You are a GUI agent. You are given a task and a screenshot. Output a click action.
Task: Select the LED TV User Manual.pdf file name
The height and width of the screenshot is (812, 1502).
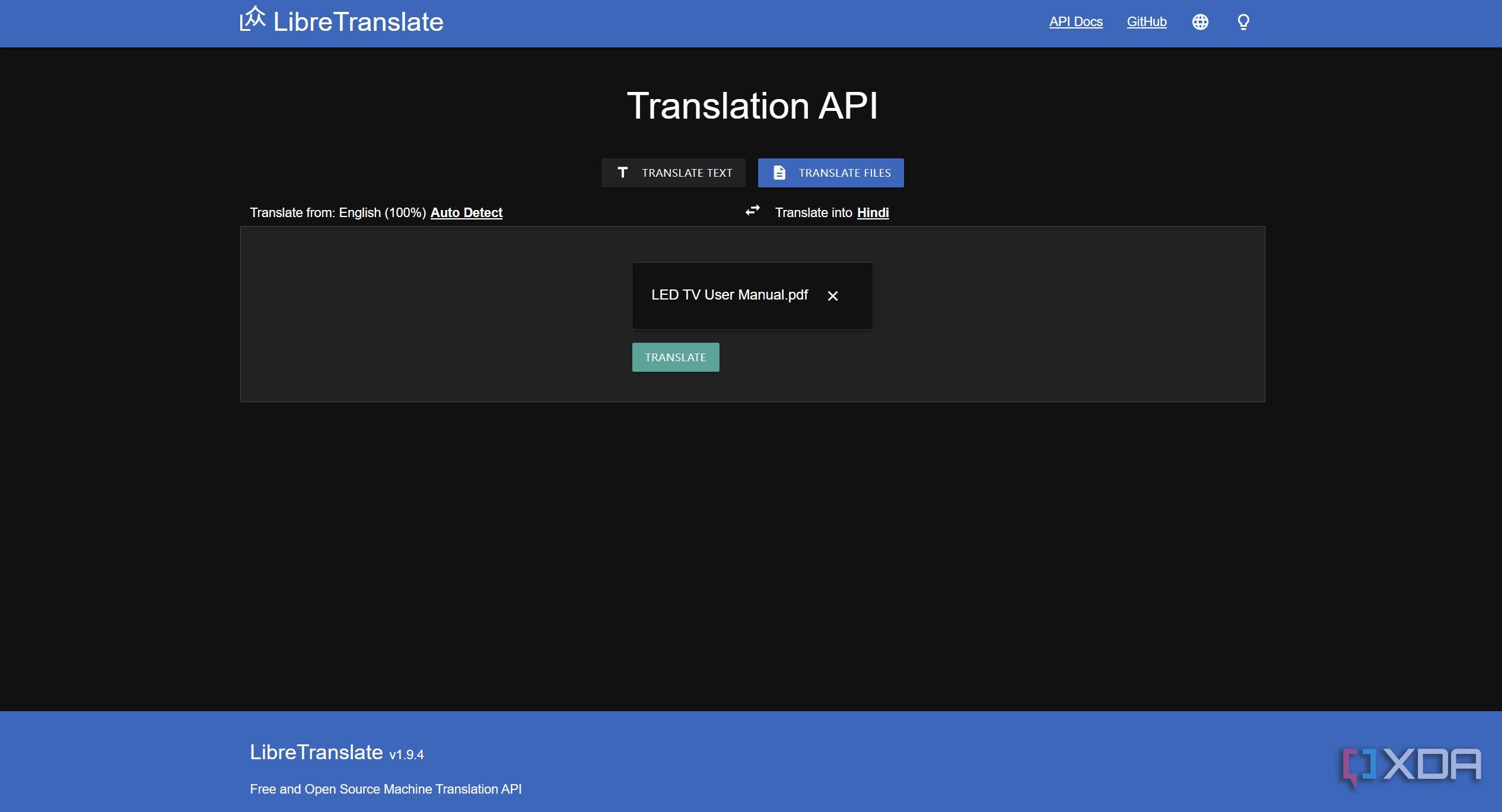click(730, 295)
